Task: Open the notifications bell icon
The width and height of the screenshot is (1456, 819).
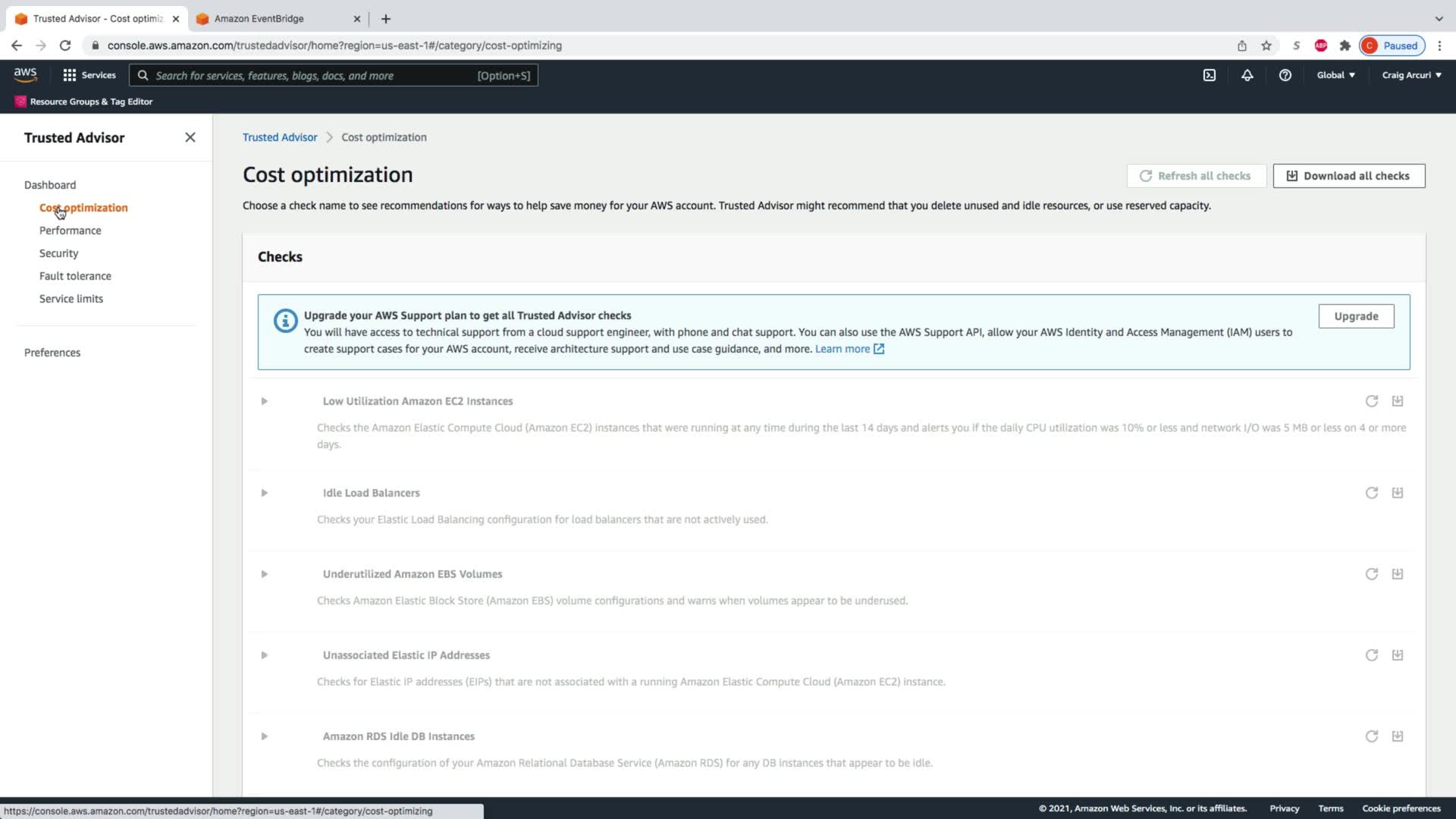Action: coord(1247,75)
